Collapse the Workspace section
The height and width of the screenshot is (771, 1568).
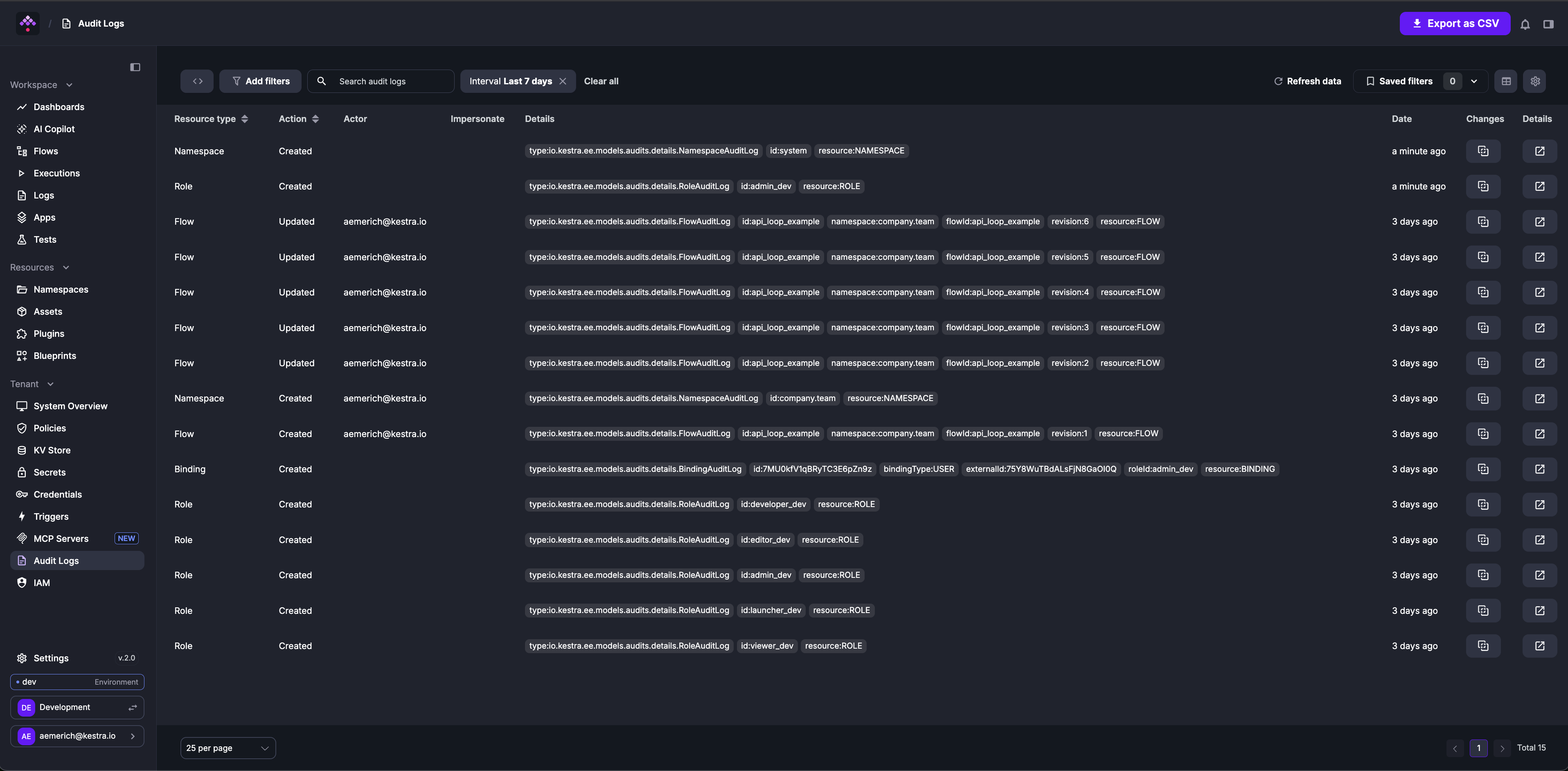(41, 85)
